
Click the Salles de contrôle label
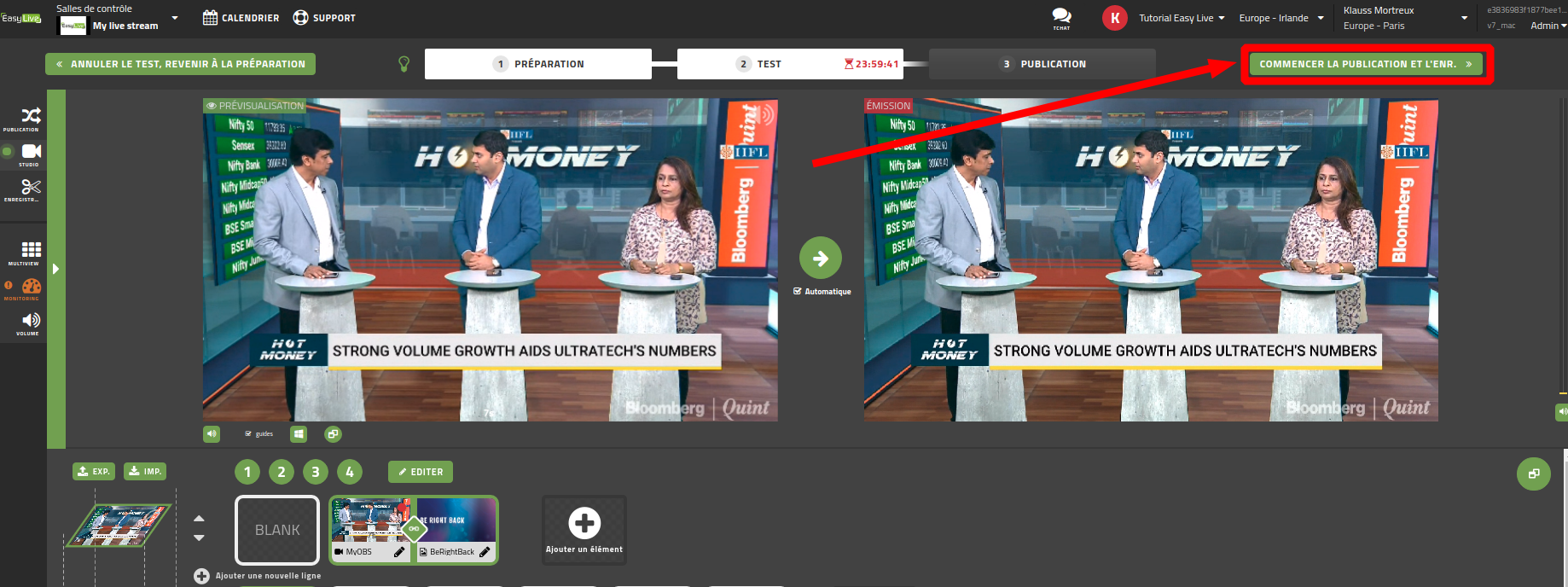tap(94, 9)
